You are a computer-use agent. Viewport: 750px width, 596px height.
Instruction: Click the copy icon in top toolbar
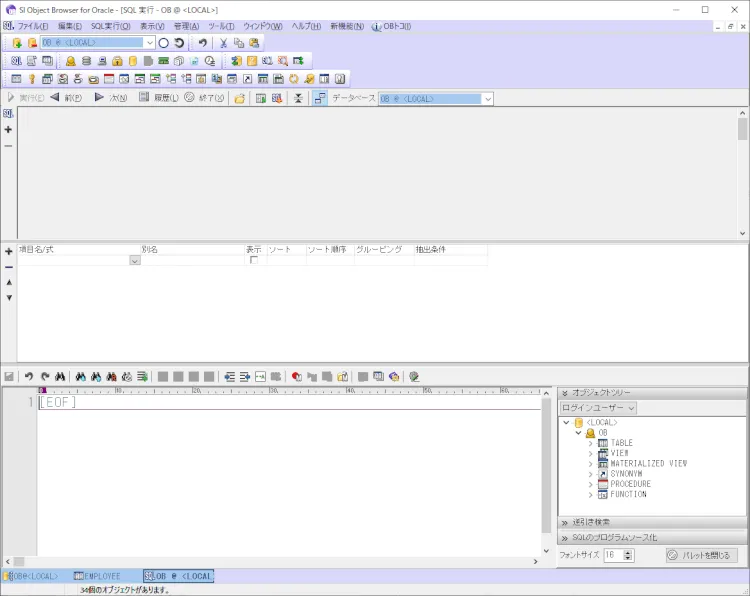[x=239, y=43]
